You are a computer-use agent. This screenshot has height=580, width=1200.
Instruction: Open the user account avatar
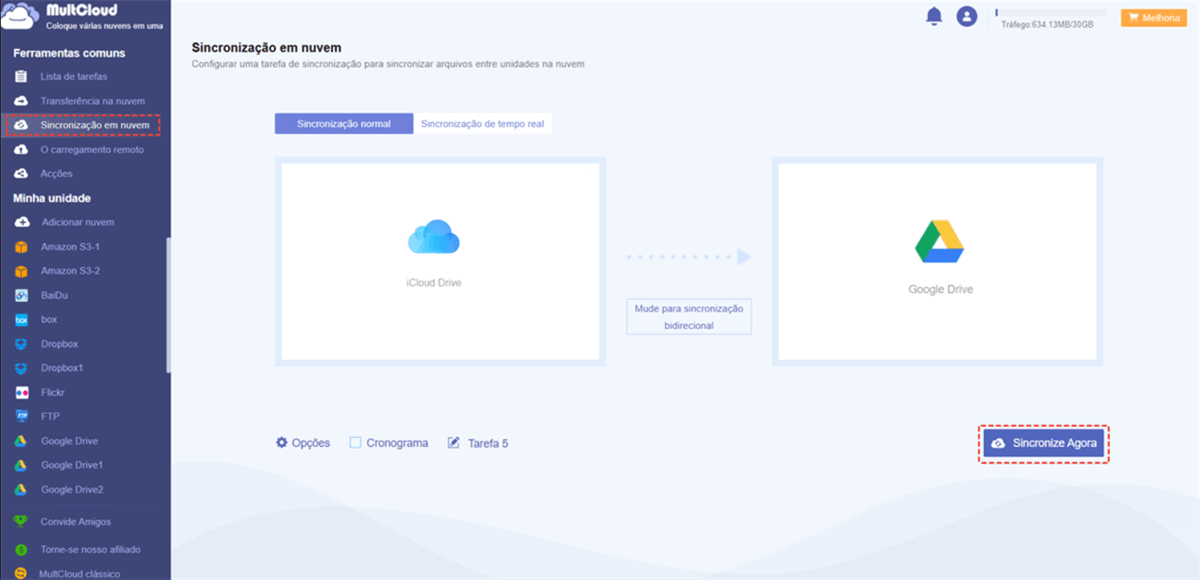966,17
